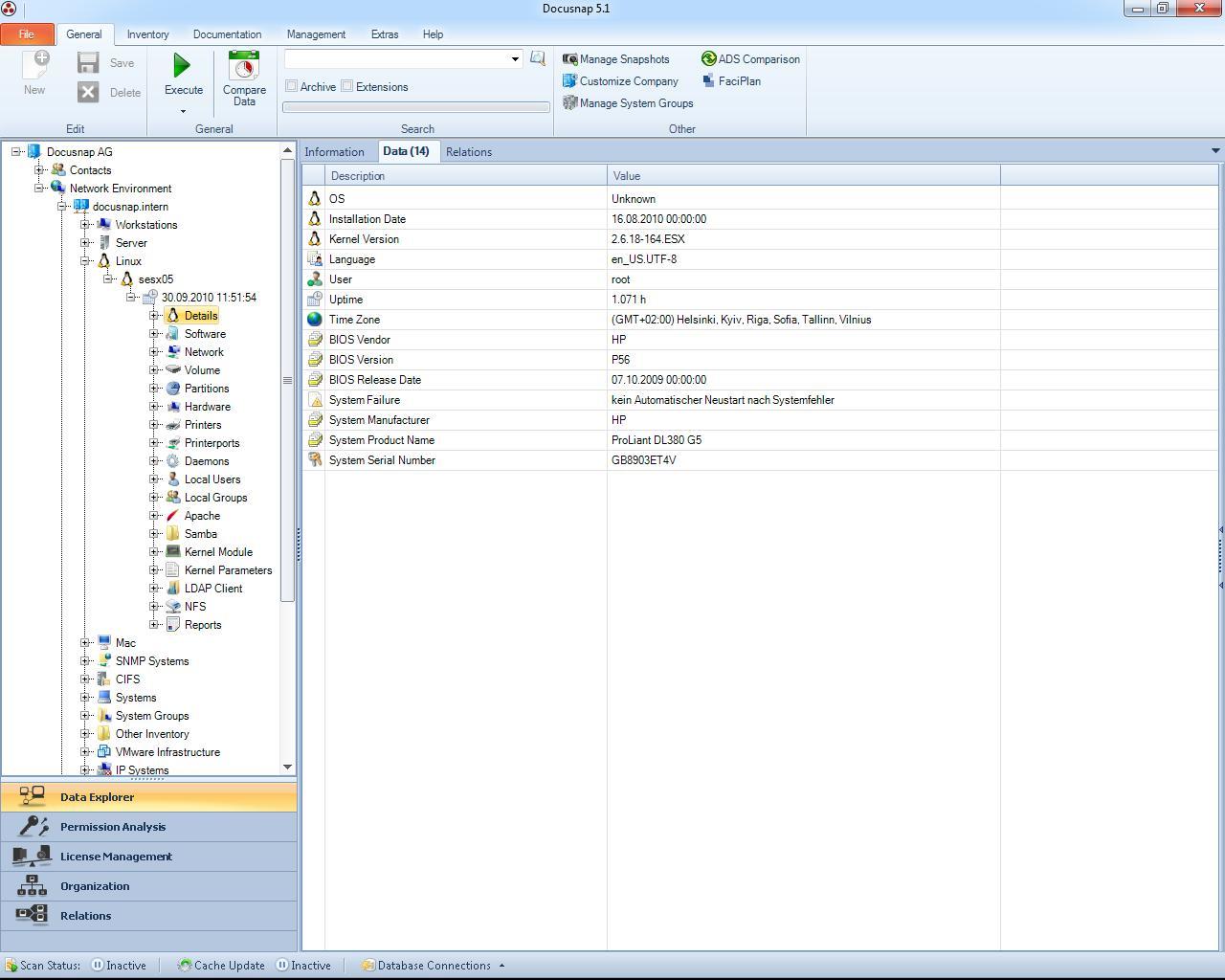Open the Relations tab next to Data
The image size is (1225, 980).
[469, 152]
